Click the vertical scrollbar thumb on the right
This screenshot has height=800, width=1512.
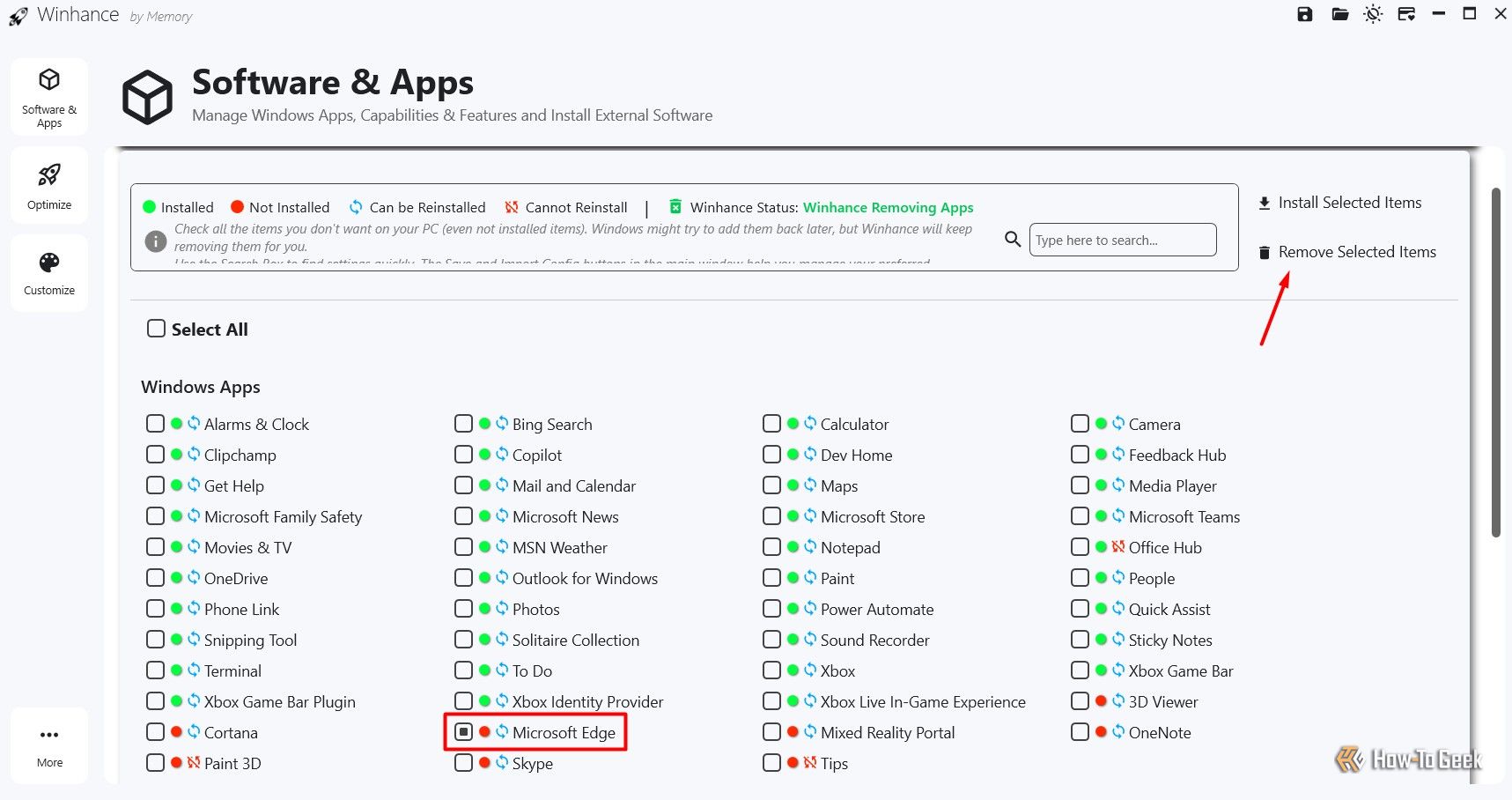(1495, 362)
